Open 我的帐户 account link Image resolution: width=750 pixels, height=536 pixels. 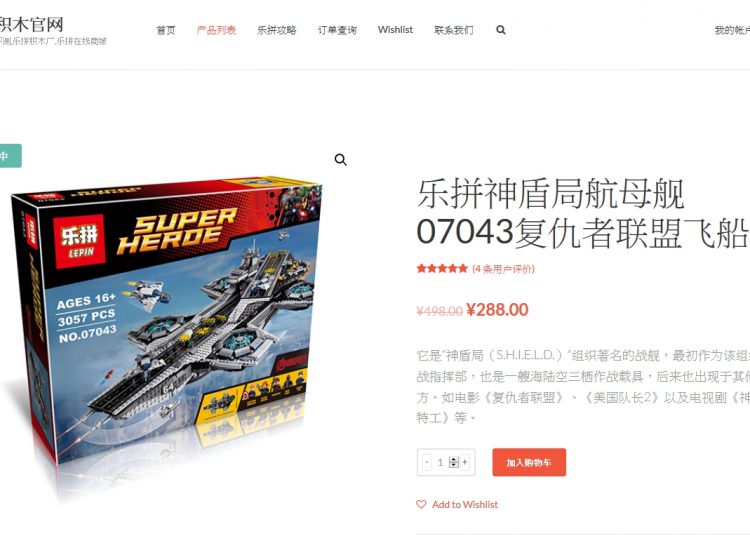point(732,30)
